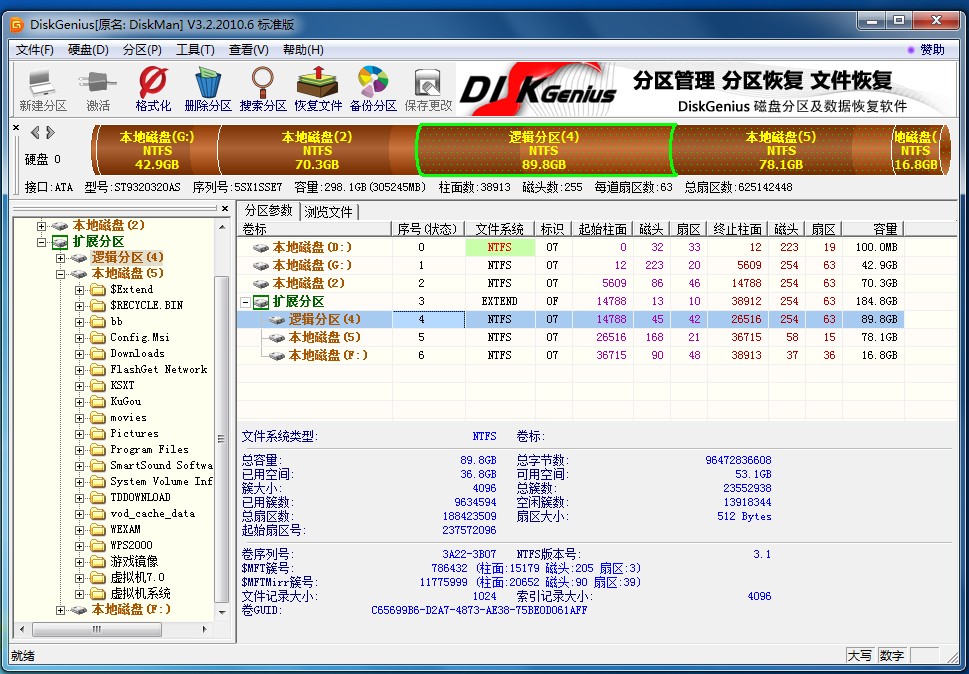Click the 赞助 sponsor link
This screenshot has width=969, height=674.
[x=933, y=50]
